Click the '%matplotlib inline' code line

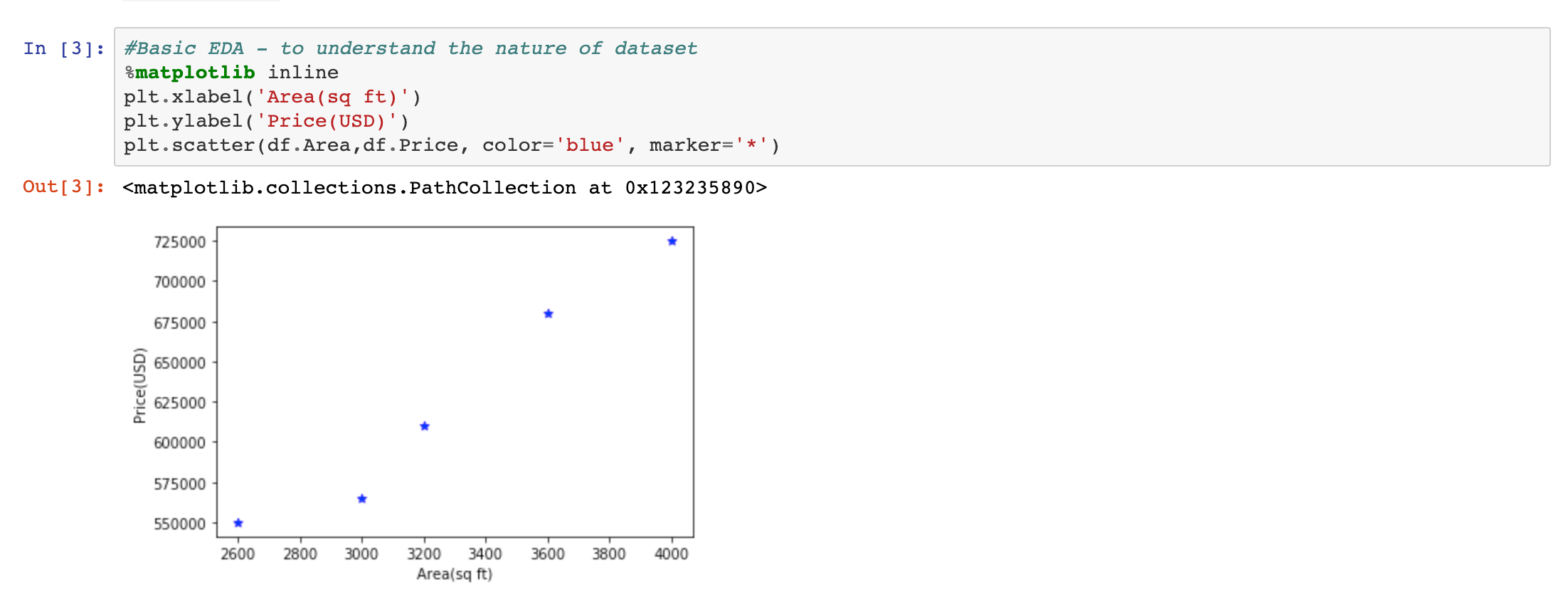231,73
